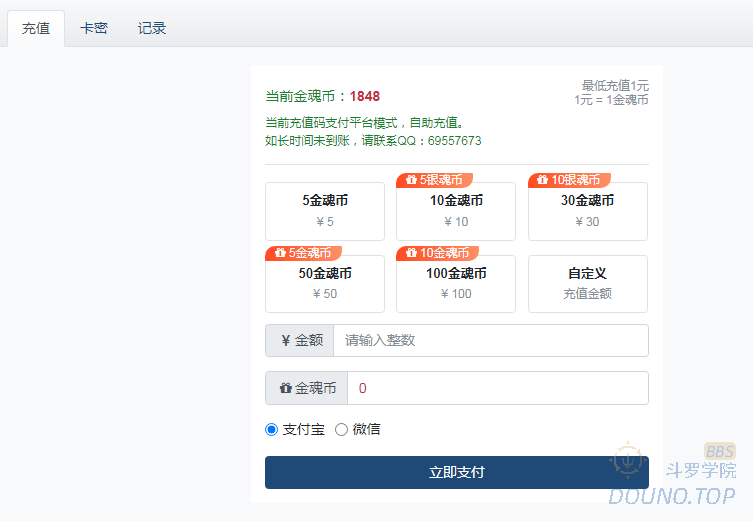Select the 自定义 充值金额 option
753x521 pixels.
click(587, 284)
